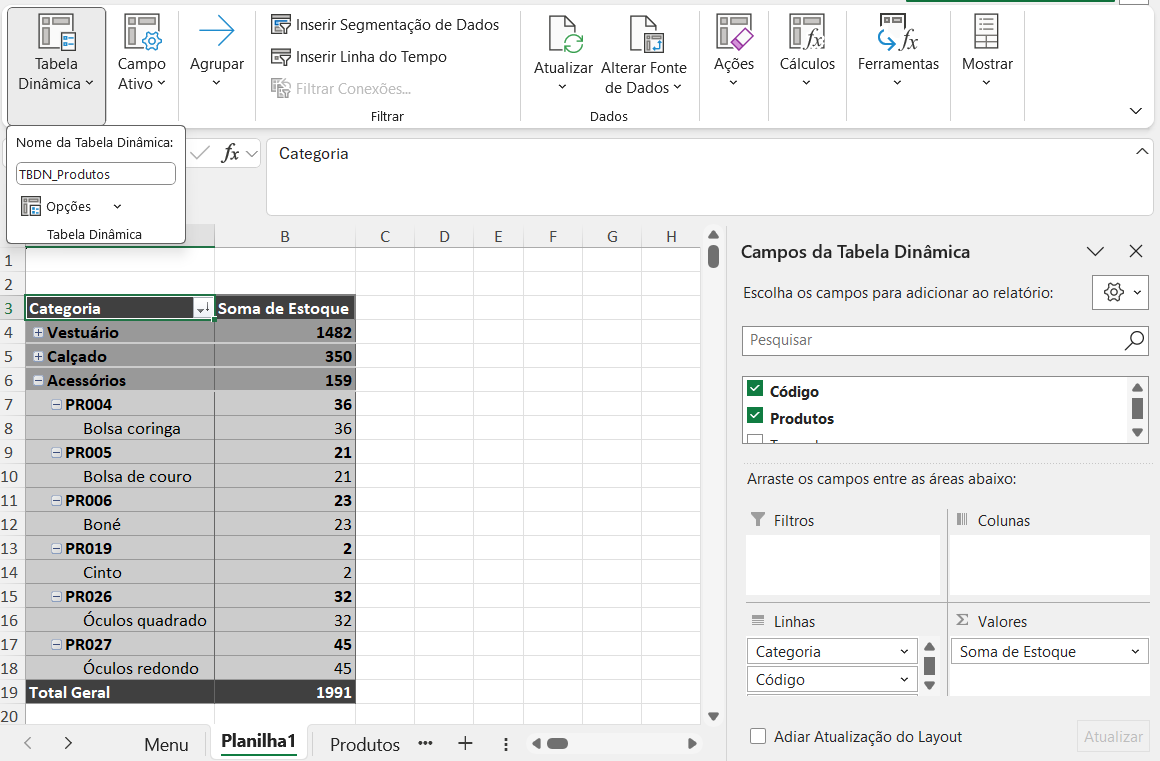Click Inserir Segmentação de Dados
The image size is (1160, 761).
(x=385, y=25)
